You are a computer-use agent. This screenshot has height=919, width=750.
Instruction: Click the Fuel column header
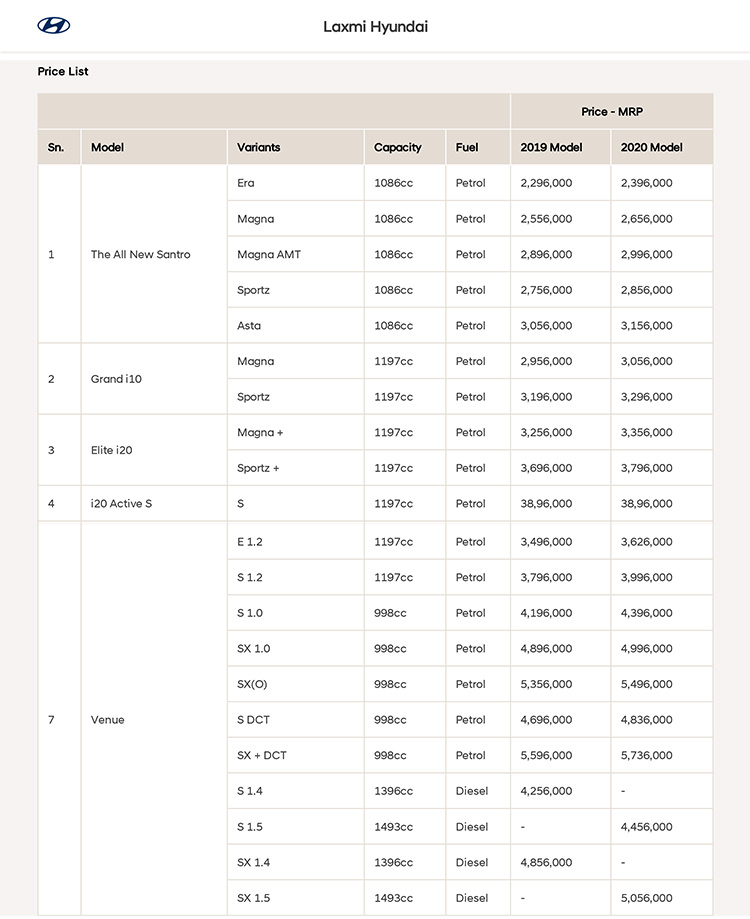[x=467, y=147]
